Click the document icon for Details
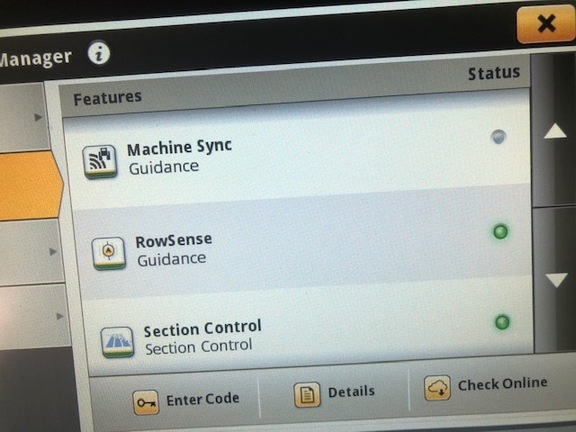Image resolution: width=576 pixels, height=432 pixels. point(307,395)
